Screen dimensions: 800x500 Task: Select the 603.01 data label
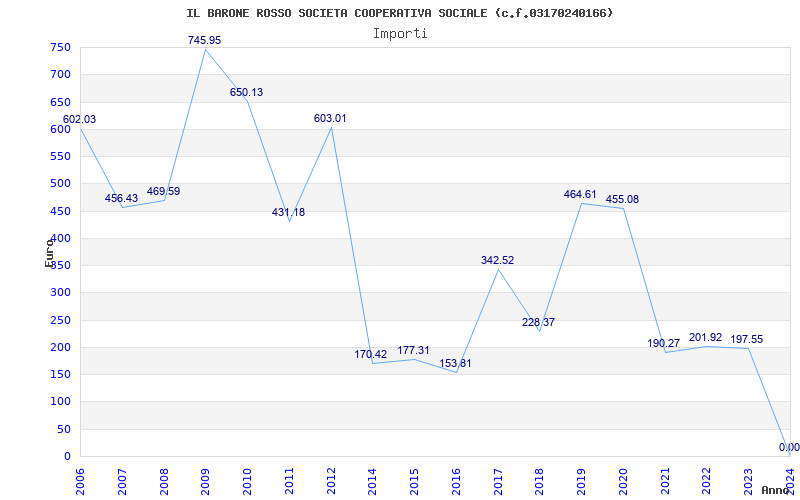(x=330, y=118)
